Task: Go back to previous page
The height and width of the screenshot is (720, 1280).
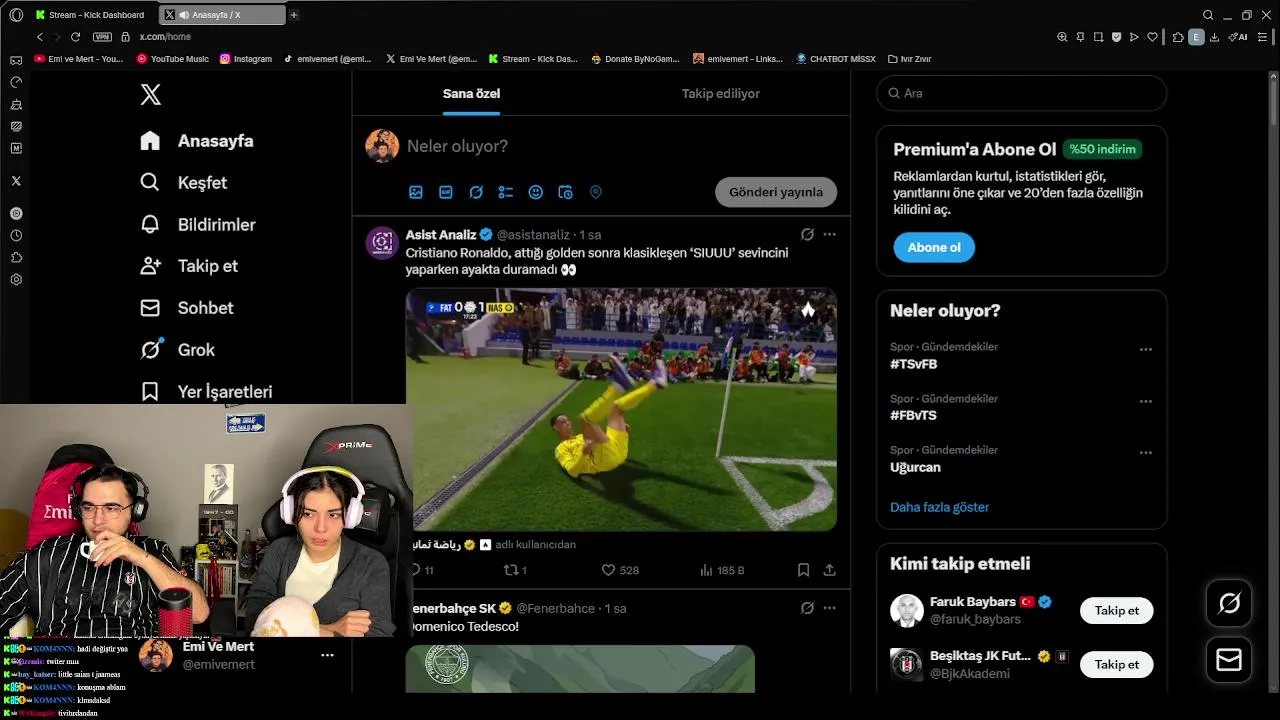Action: click(40, 37)
